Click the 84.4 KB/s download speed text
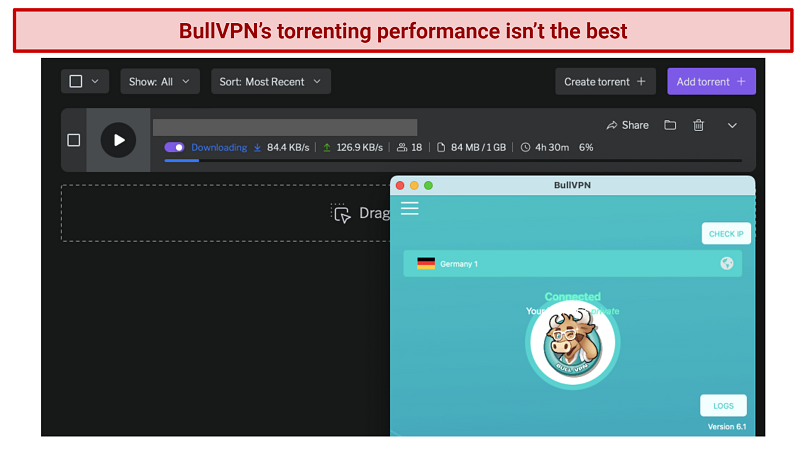806x453 pixels. tap(288, 148)
